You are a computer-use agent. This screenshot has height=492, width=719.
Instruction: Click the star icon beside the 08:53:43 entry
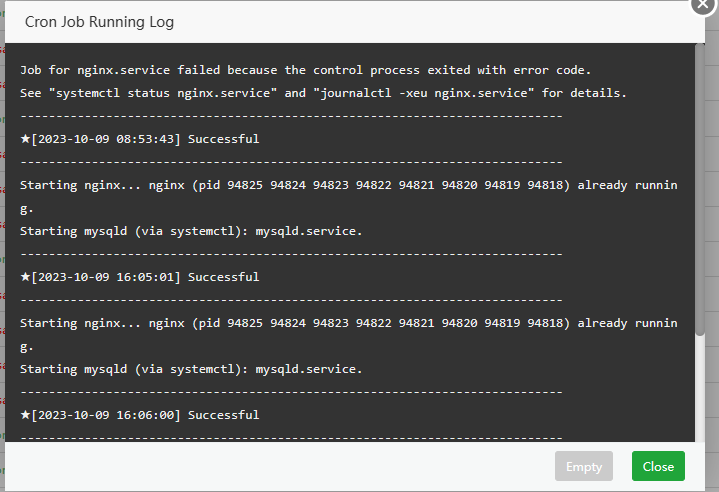26,139
